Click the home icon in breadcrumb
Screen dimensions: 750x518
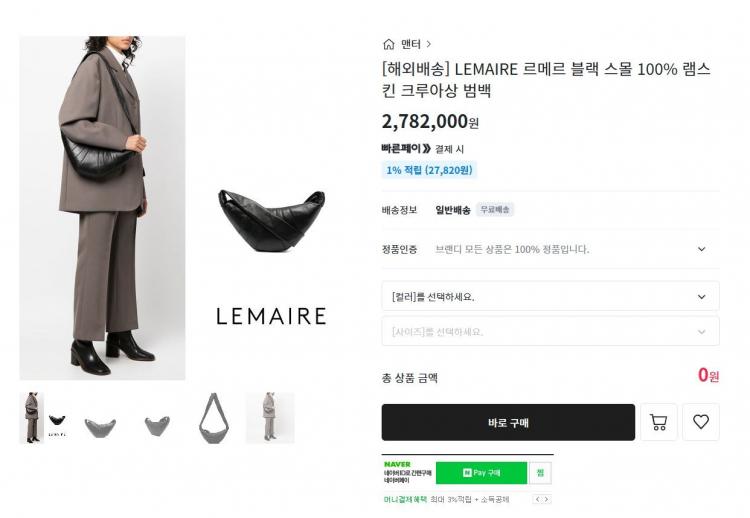[388, 44]
